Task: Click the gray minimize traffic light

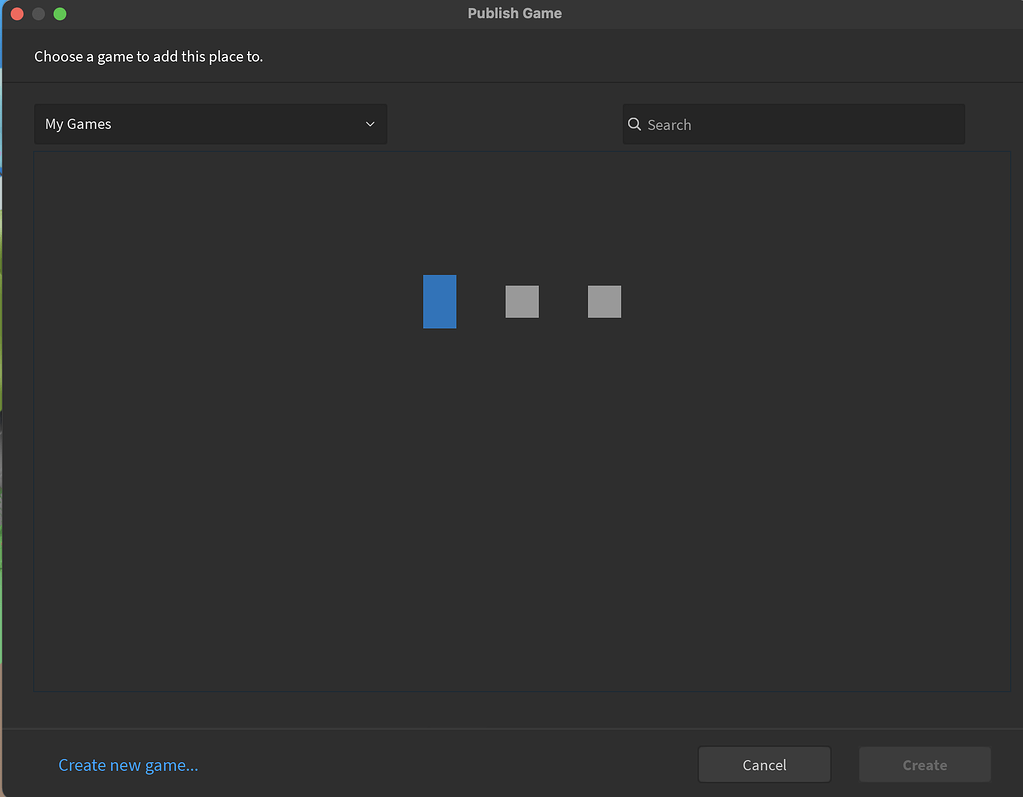Action: tap(37, 14)
